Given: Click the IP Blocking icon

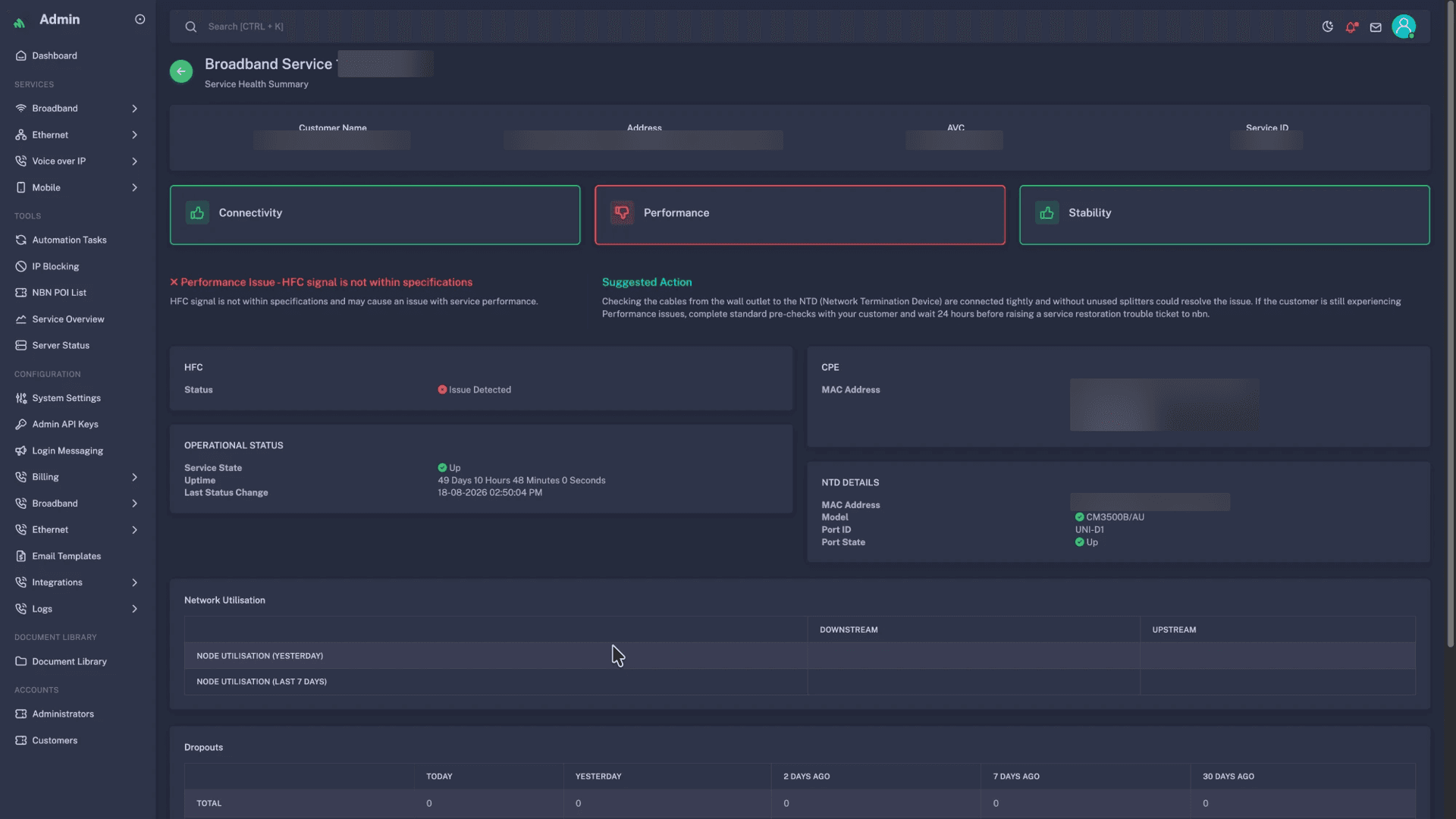Looking at the screenshot, I should tap(21, 267).
